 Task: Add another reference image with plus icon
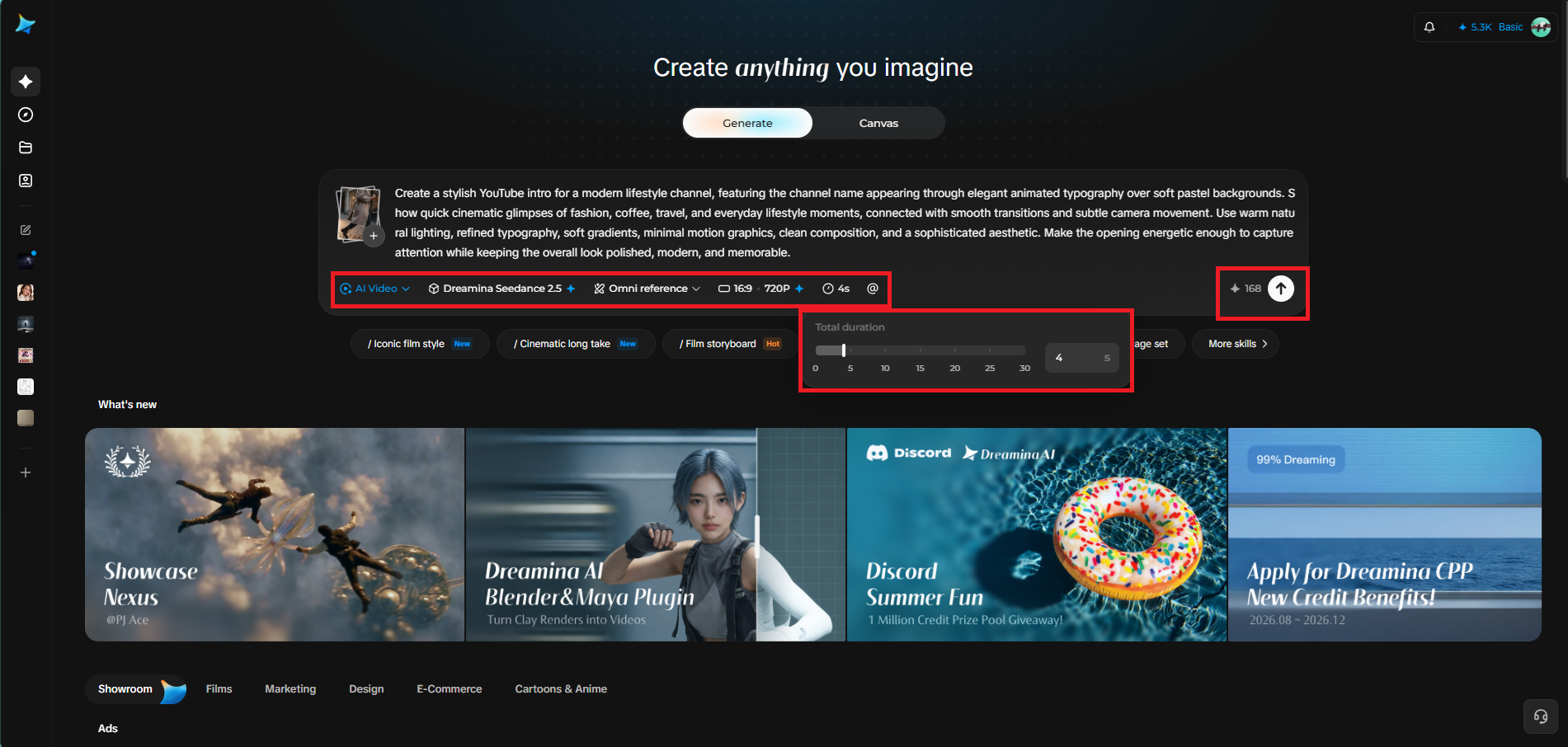[374, 236]
